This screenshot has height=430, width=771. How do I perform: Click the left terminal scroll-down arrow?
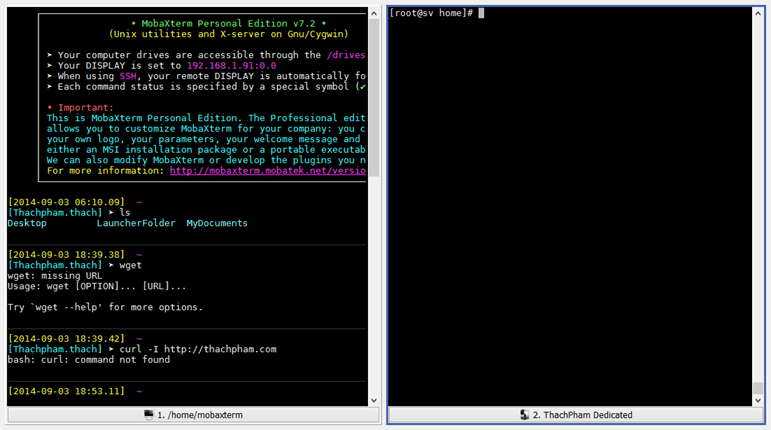tap(374, 401)
